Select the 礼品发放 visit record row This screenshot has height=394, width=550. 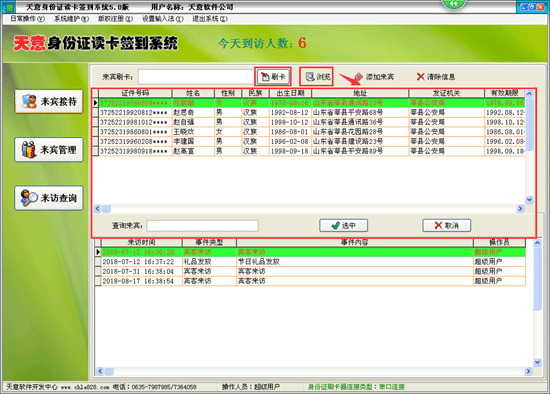[x=313, y=262]
